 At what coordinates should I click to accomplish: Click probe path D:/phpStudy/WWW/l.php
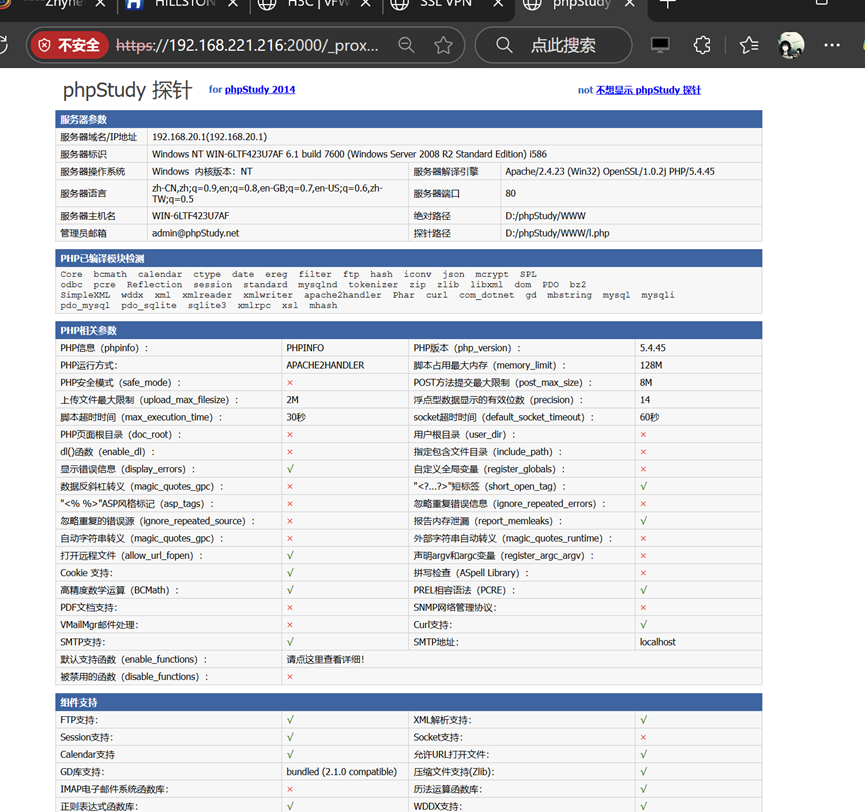click(557, 233)
